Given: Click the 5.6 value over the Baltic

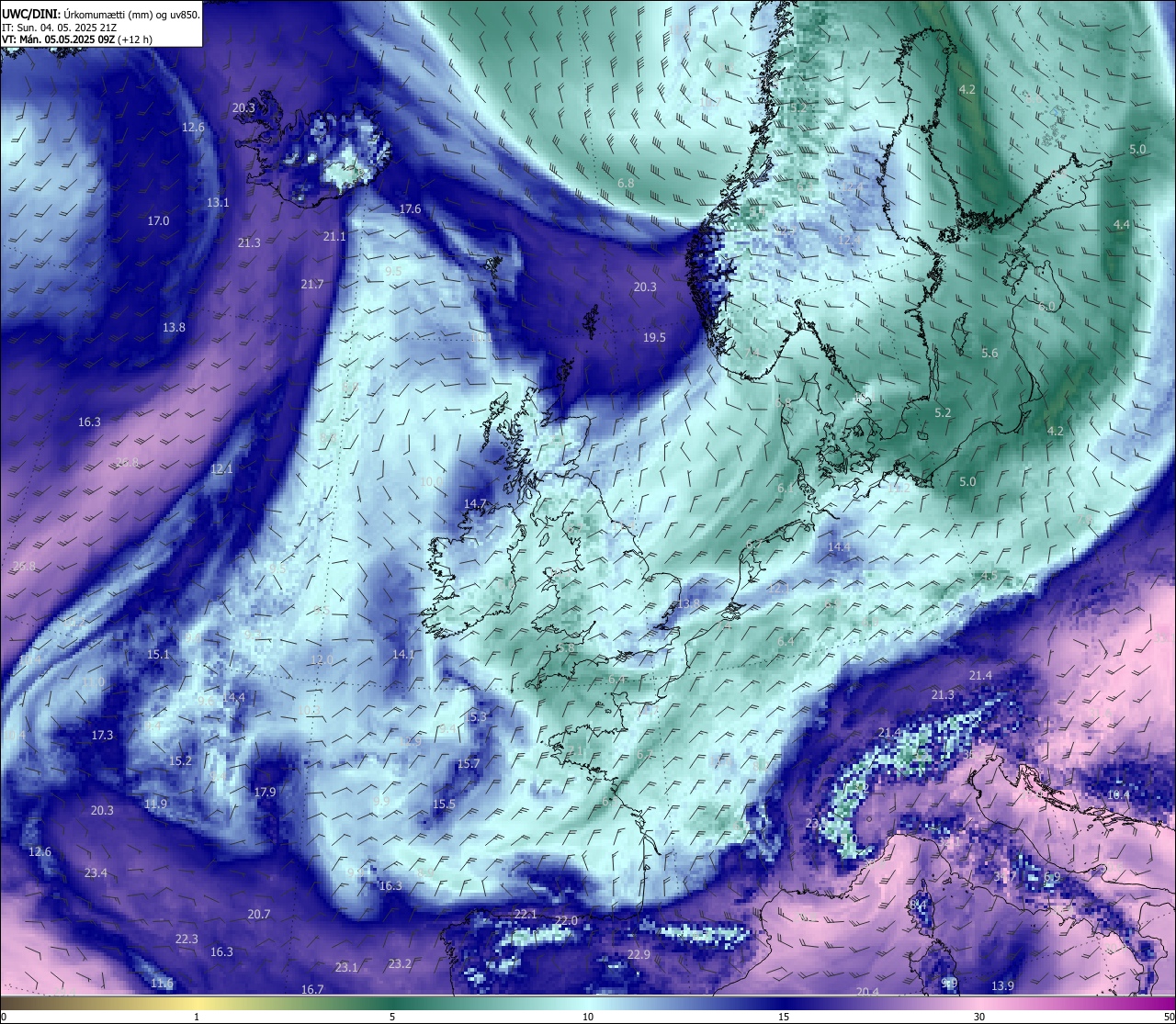Looking at the screenshot, I should (x=989, y=354).
